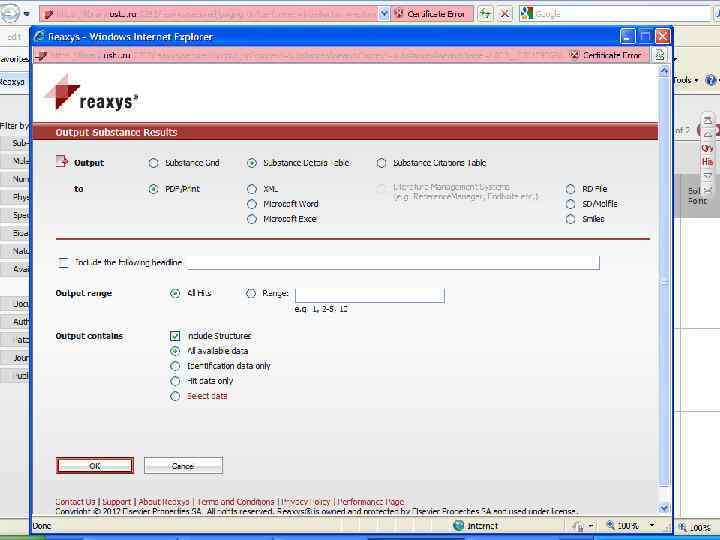This screenshot has height=540, width=720.
Task: Toggle Include Structures checkbox
Action: (x=175, y=336)
